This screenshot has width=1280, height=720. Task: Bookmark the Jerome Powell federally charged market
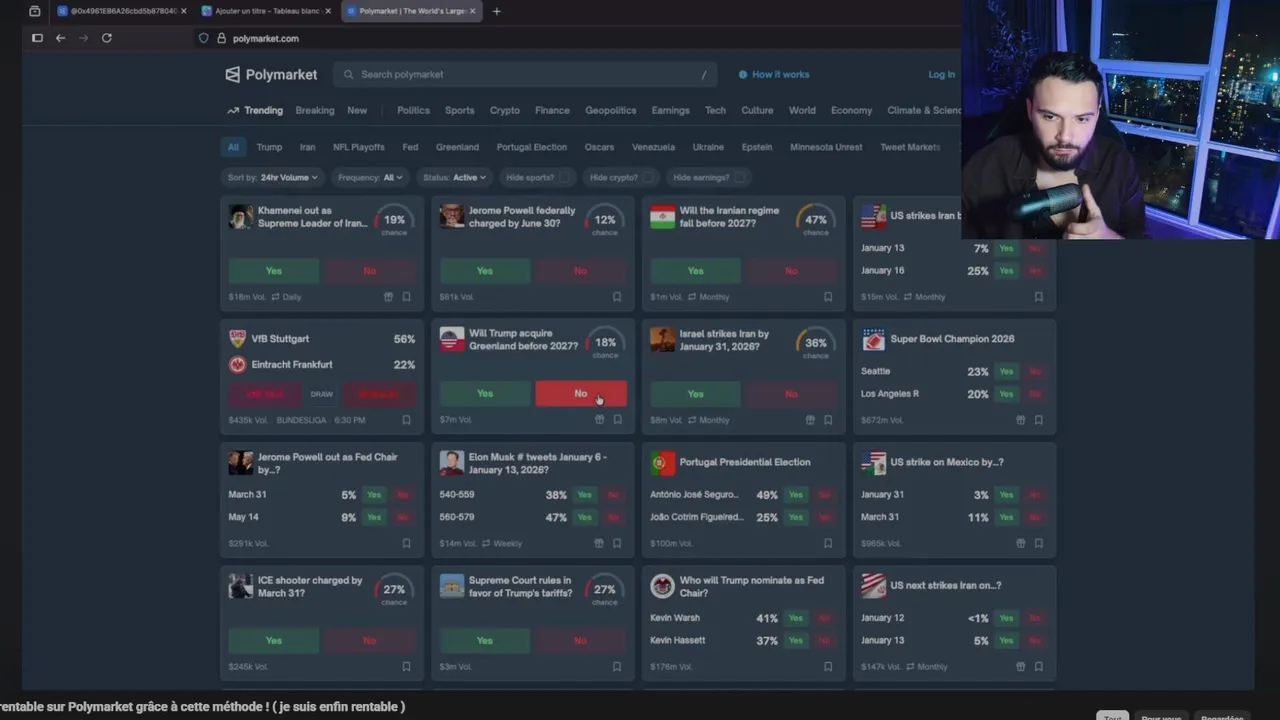click(x=617, y=297)
